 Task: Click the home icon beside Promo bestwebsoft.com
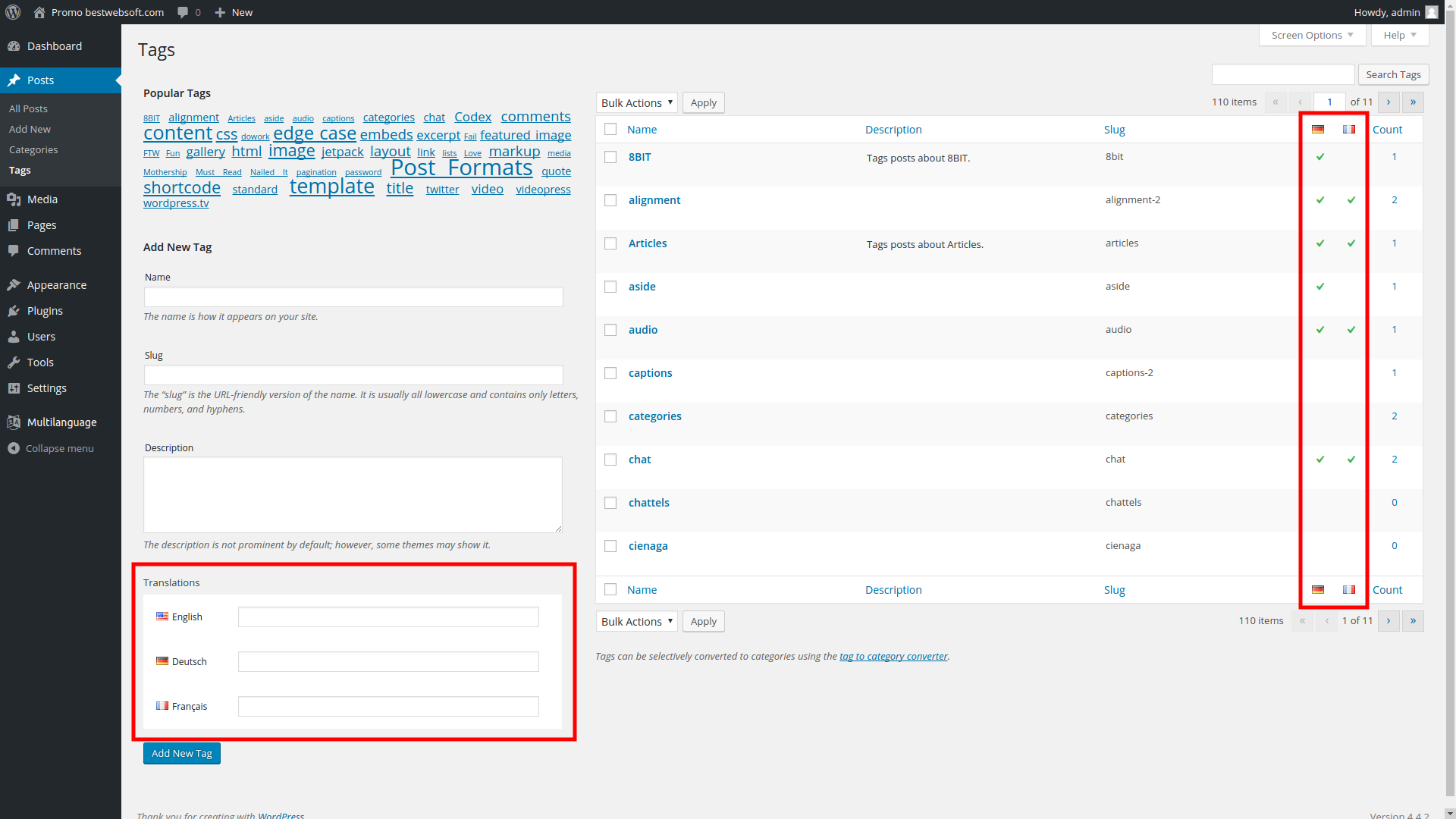(x=39, y=12)
